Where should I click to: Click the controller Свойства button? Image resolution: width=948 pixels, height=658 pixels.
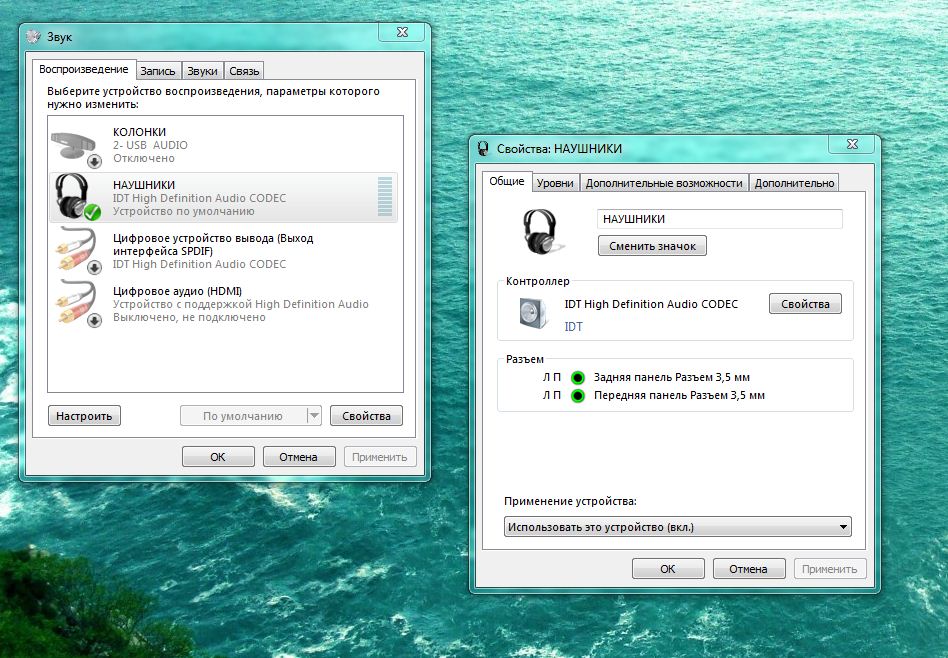tap(805, 304)
